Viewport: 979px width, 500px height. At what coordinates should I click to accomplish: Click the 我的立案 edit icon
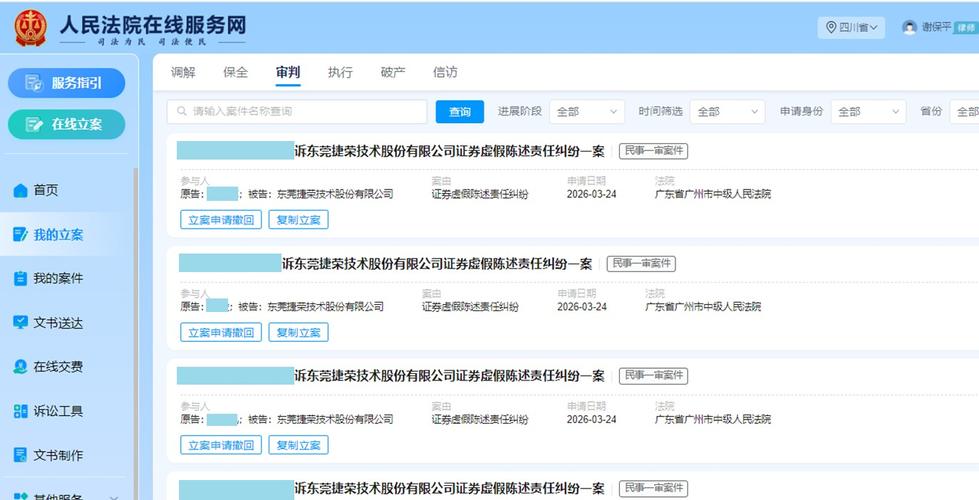click(21, 235)
